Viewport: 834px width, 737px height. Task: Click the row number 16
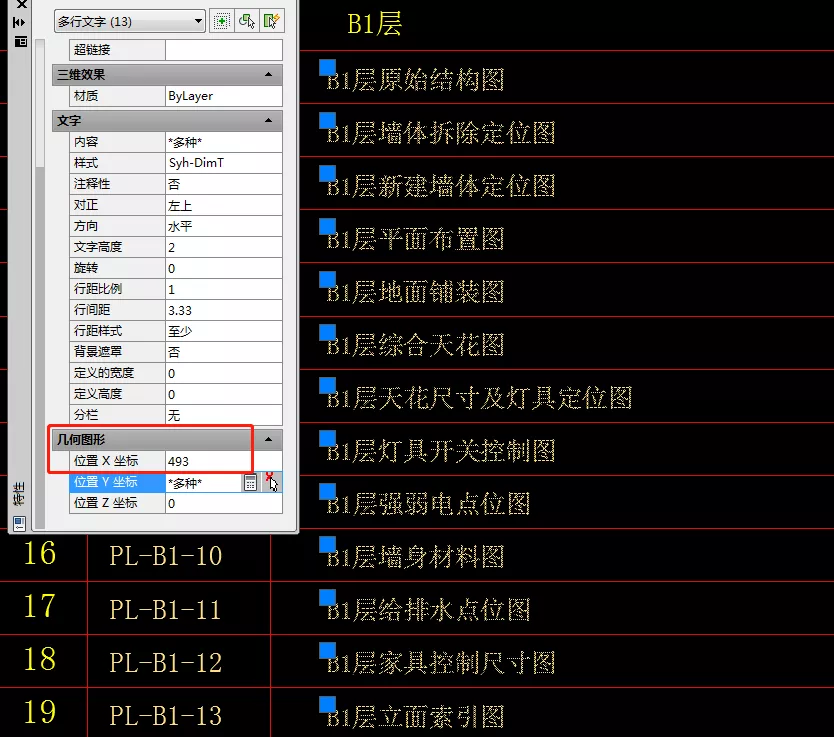[40, 554]
